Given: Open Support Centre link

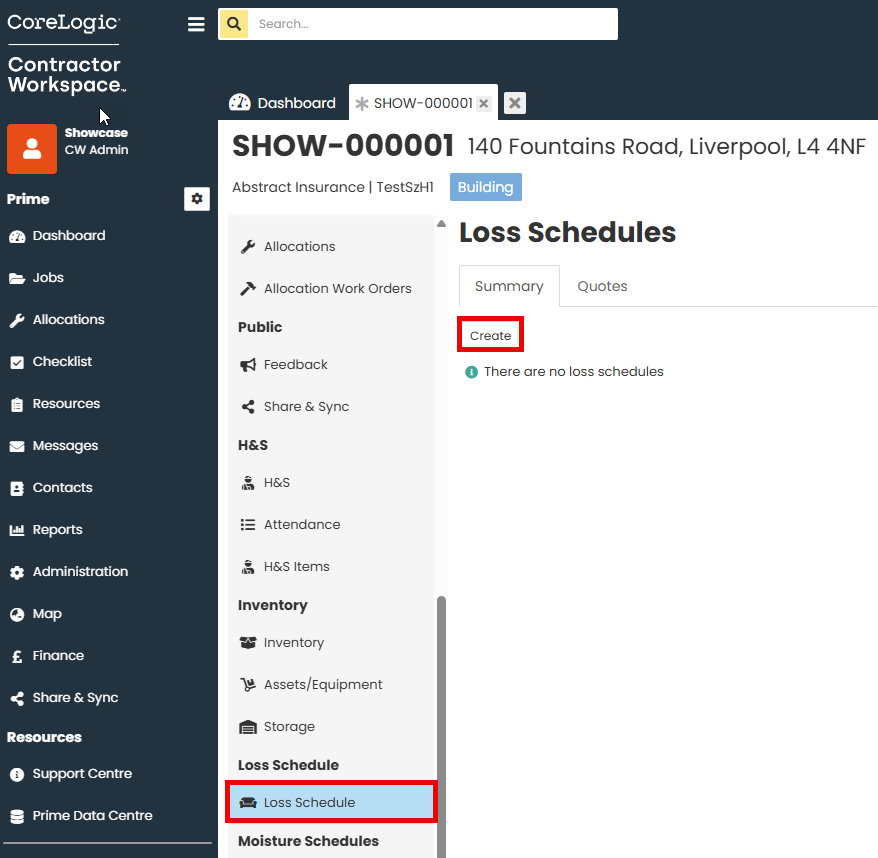Looking at the screenshot, I should [82, 774].
